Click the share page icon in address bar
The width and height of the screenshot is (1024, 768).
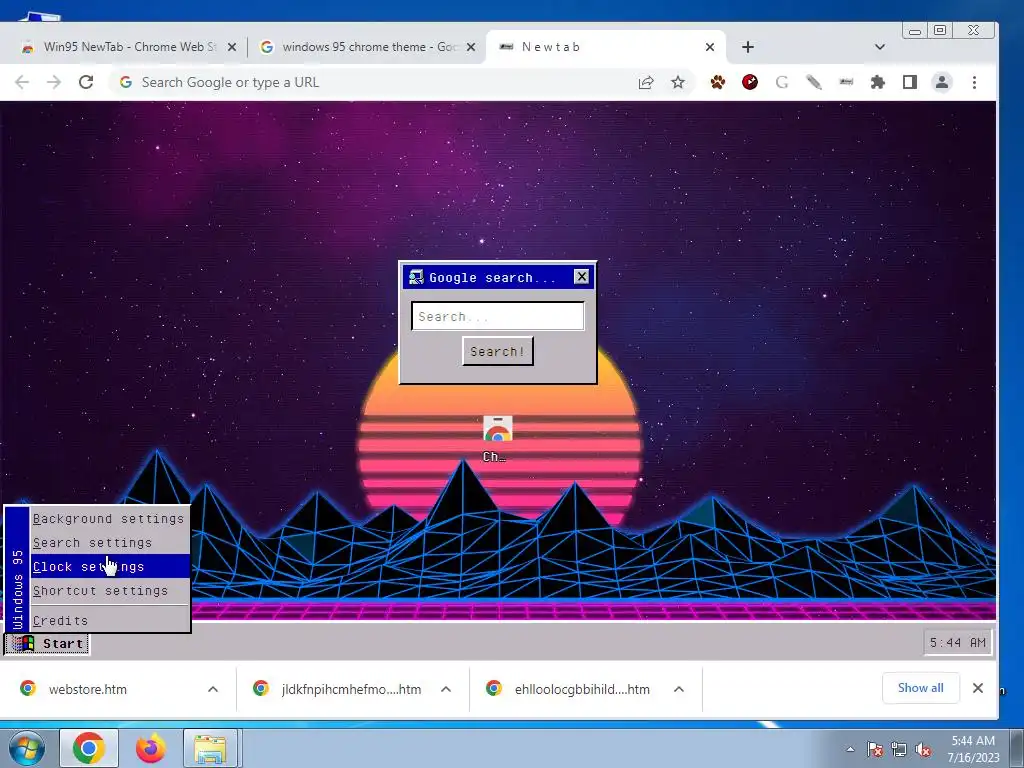[x=646, y=82]
